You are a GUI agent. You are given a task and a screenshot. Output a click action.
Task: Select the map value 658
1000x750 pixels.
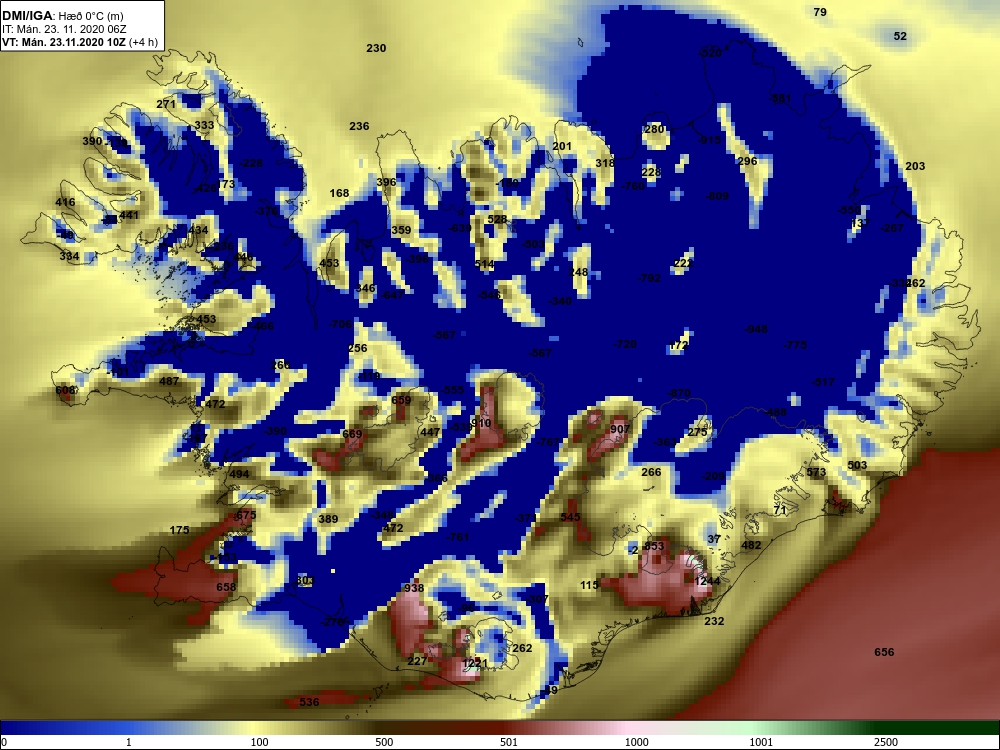pos(226,587)
